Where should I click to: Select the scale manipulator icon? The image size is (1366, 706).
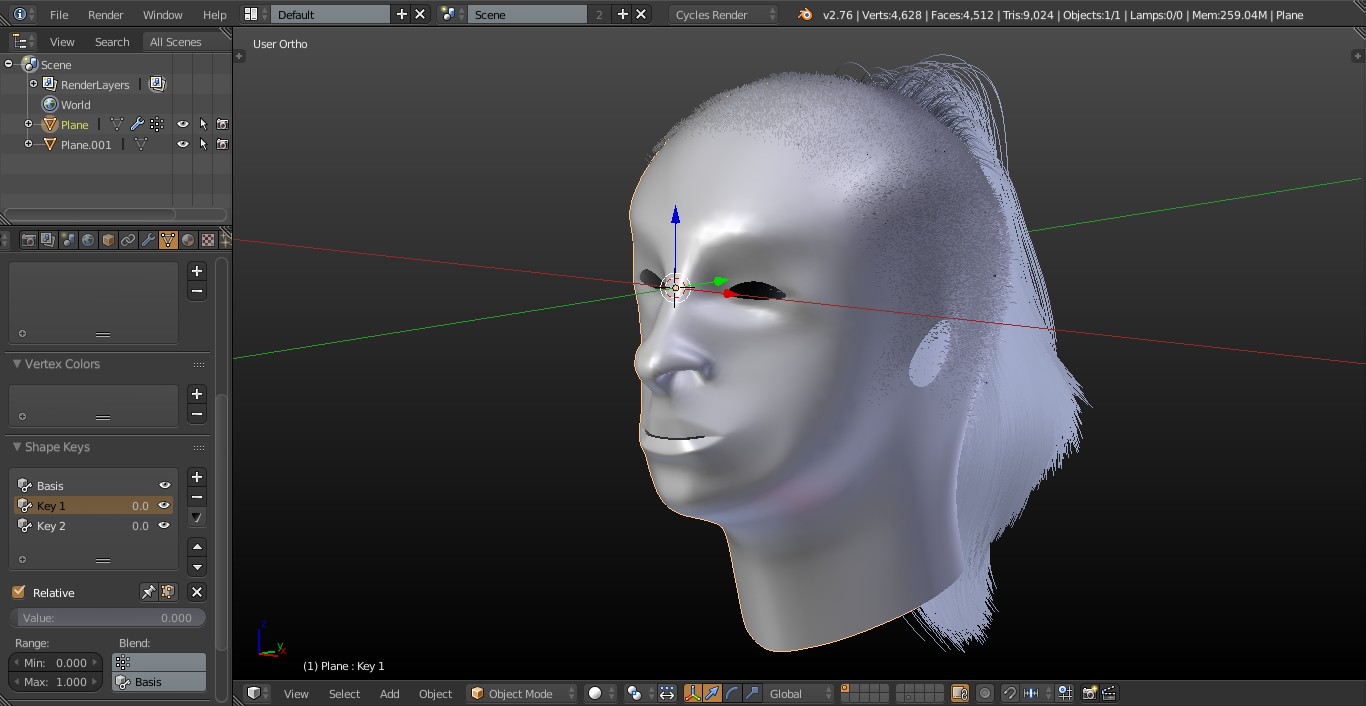click(752, 693)
